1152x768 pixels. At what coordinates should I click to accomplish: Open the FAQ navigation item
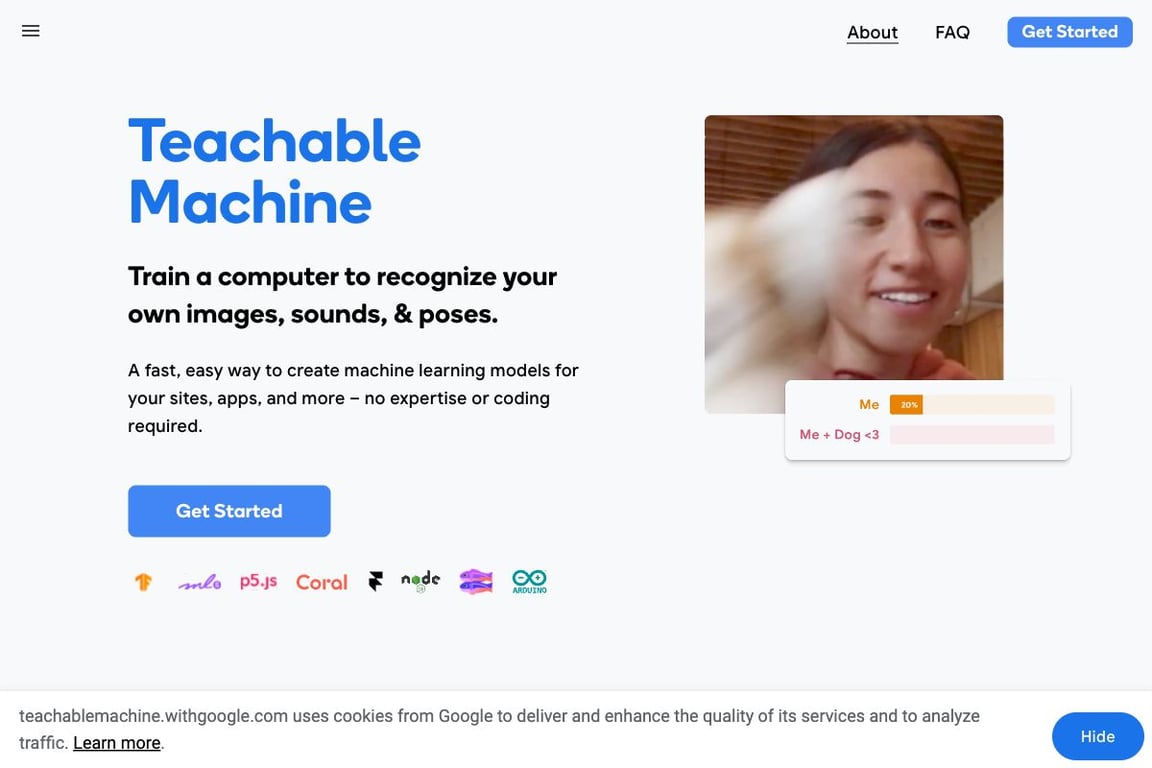click(x=952, y=32)
